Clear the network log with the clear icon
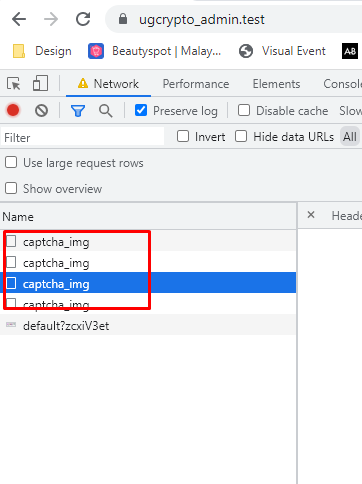 [x=41, y=110]
